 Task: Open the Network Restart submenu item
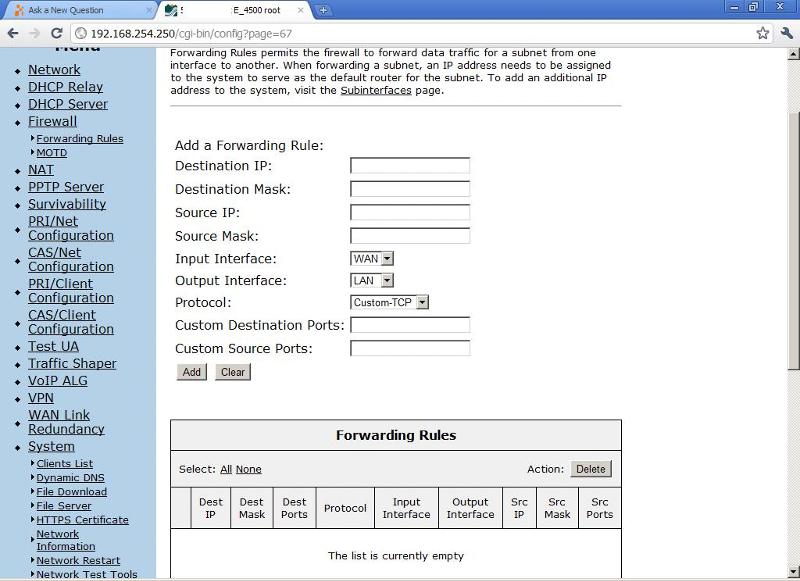78,561
